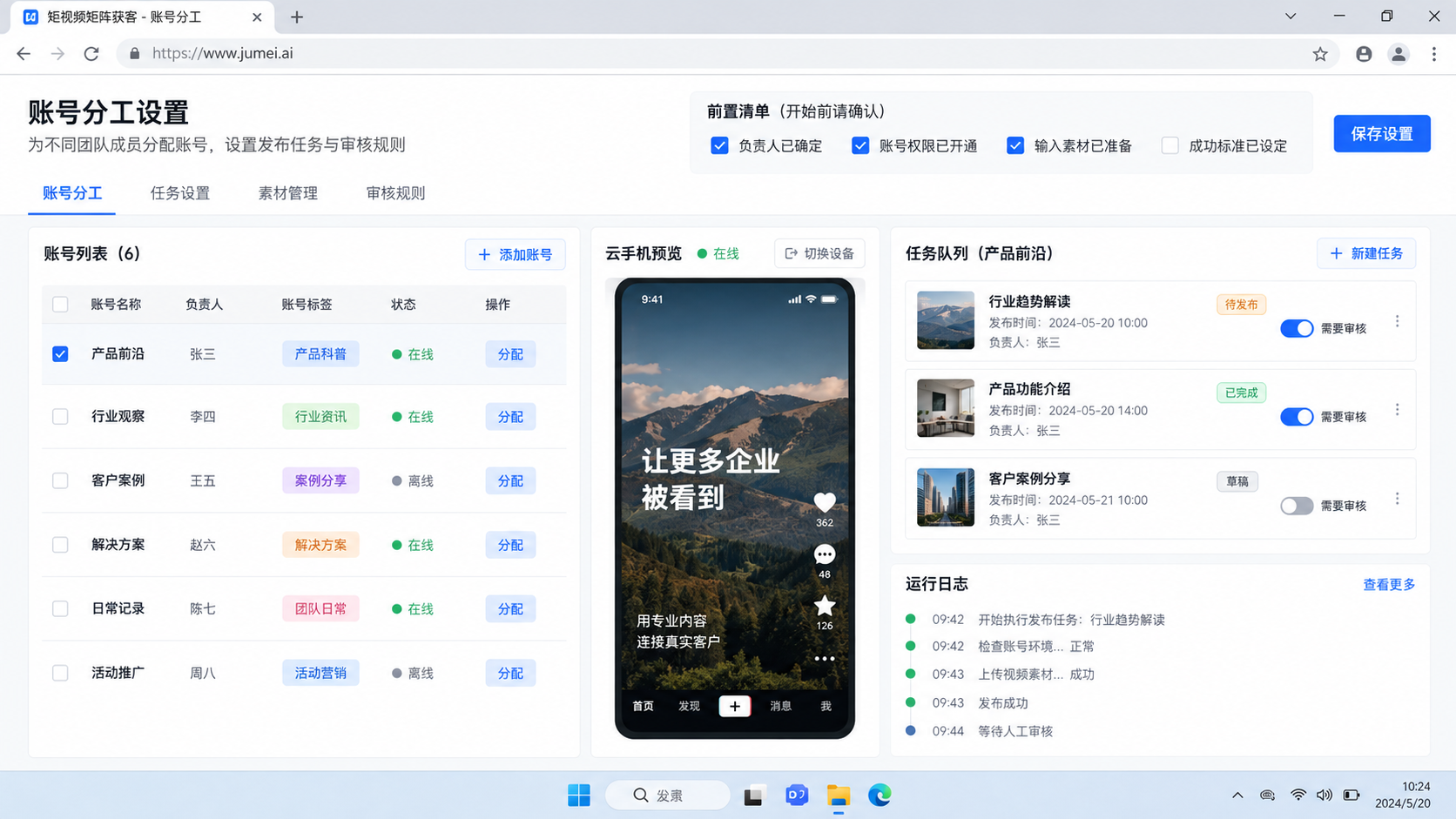Open the Windows Start menu

click(x=579, y=795)
